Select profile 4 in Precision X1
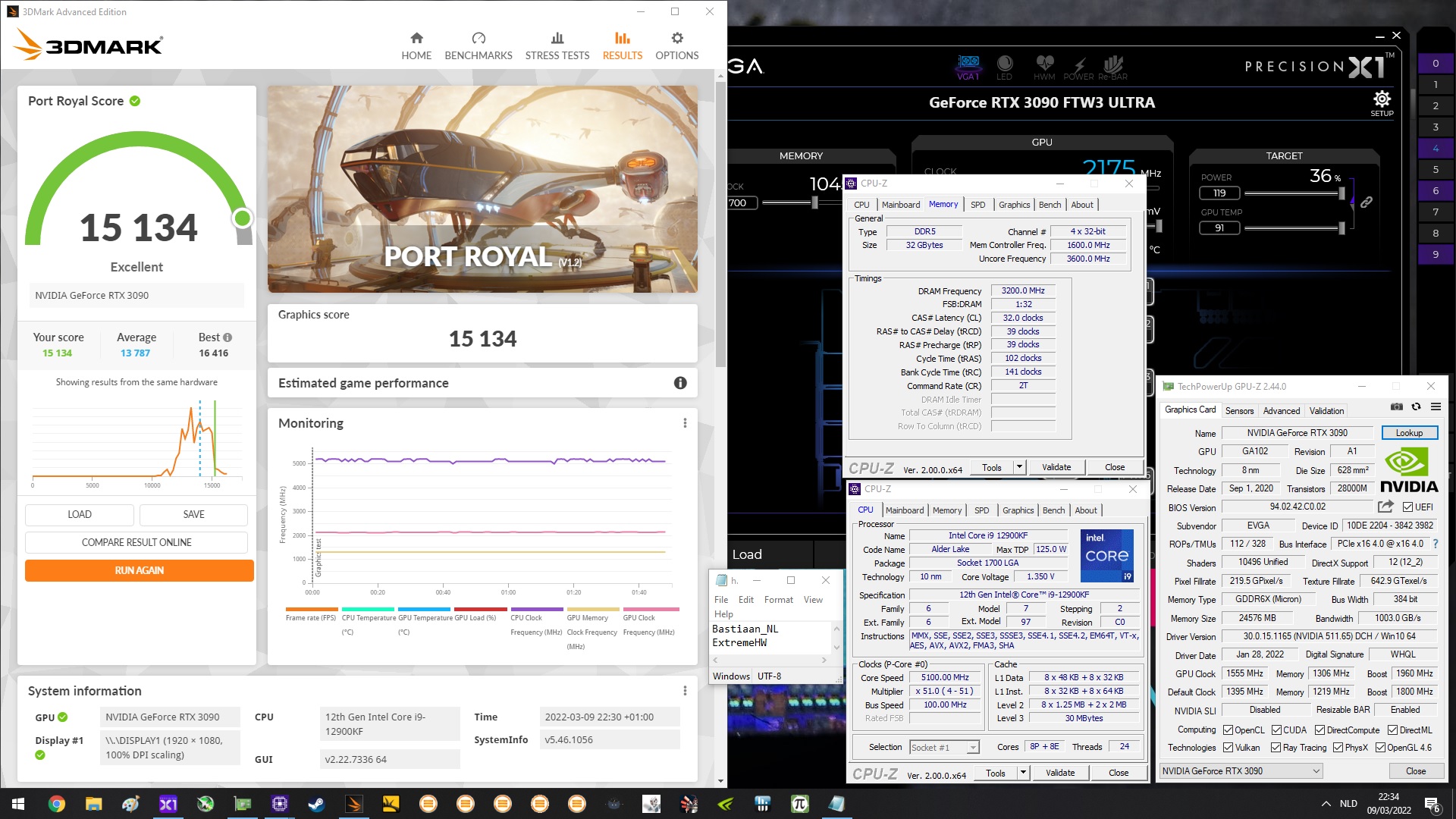1456x819 pixels. (1436, 148)
